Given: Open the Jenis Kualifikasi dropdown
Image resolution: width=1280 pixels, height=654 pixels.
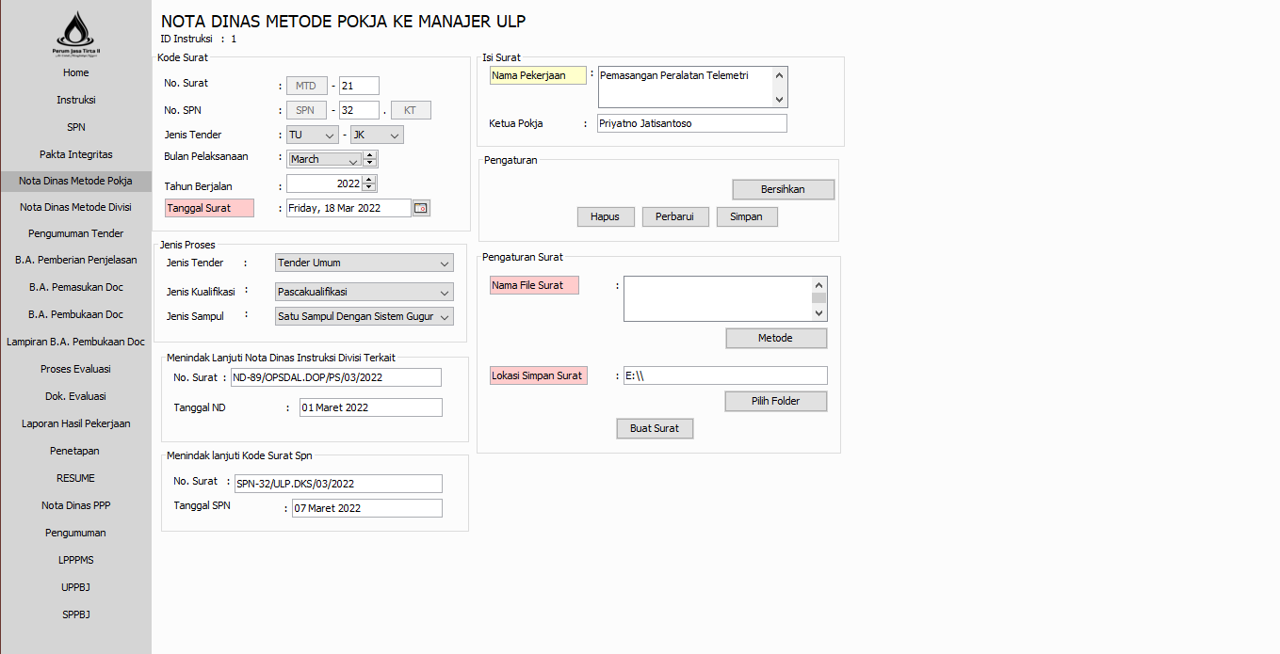Looking at the screenshot, I should [x=444, y=292].
